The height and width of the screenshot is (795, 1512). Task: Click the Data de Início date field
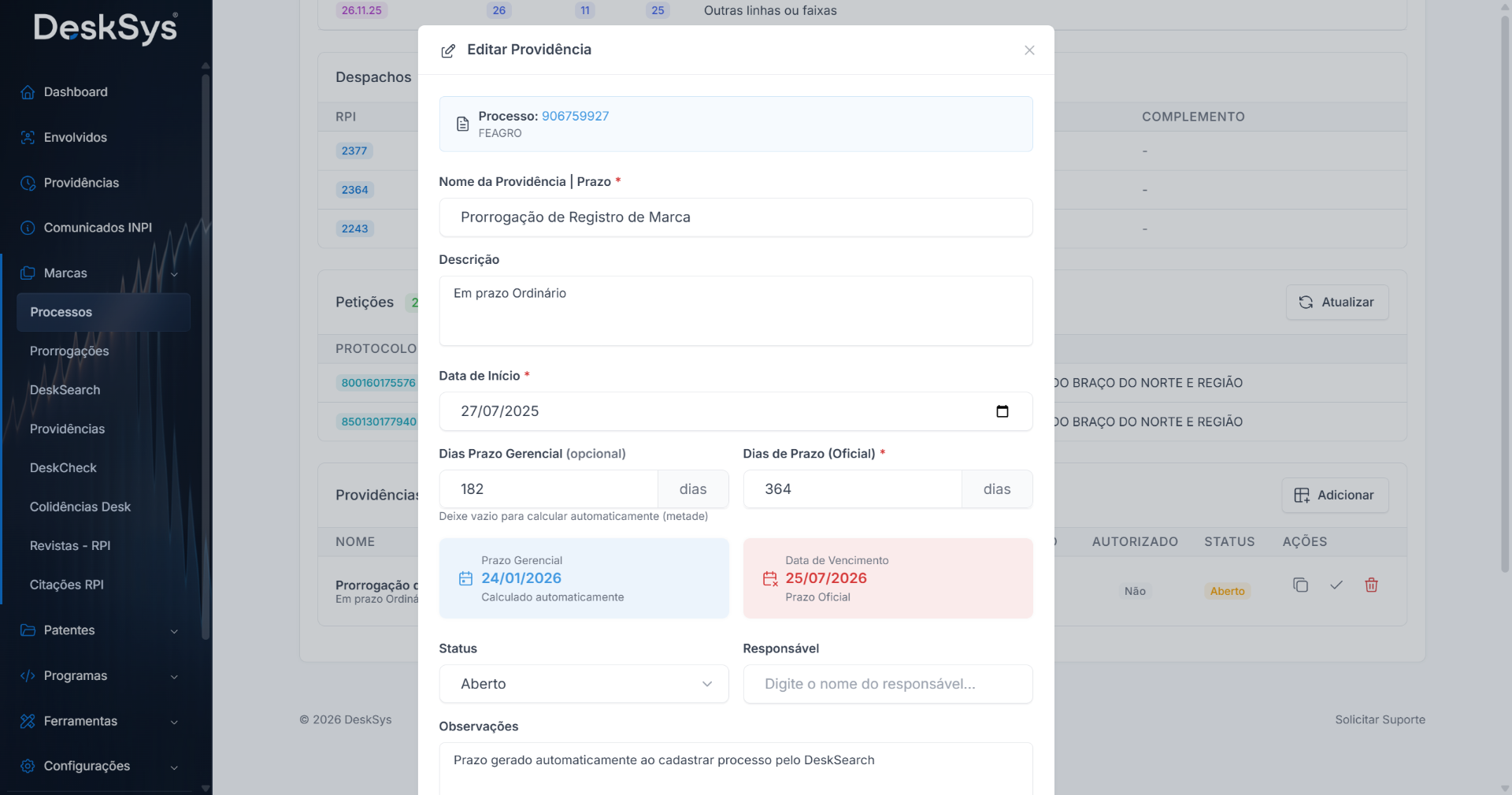tap(736, 411)
